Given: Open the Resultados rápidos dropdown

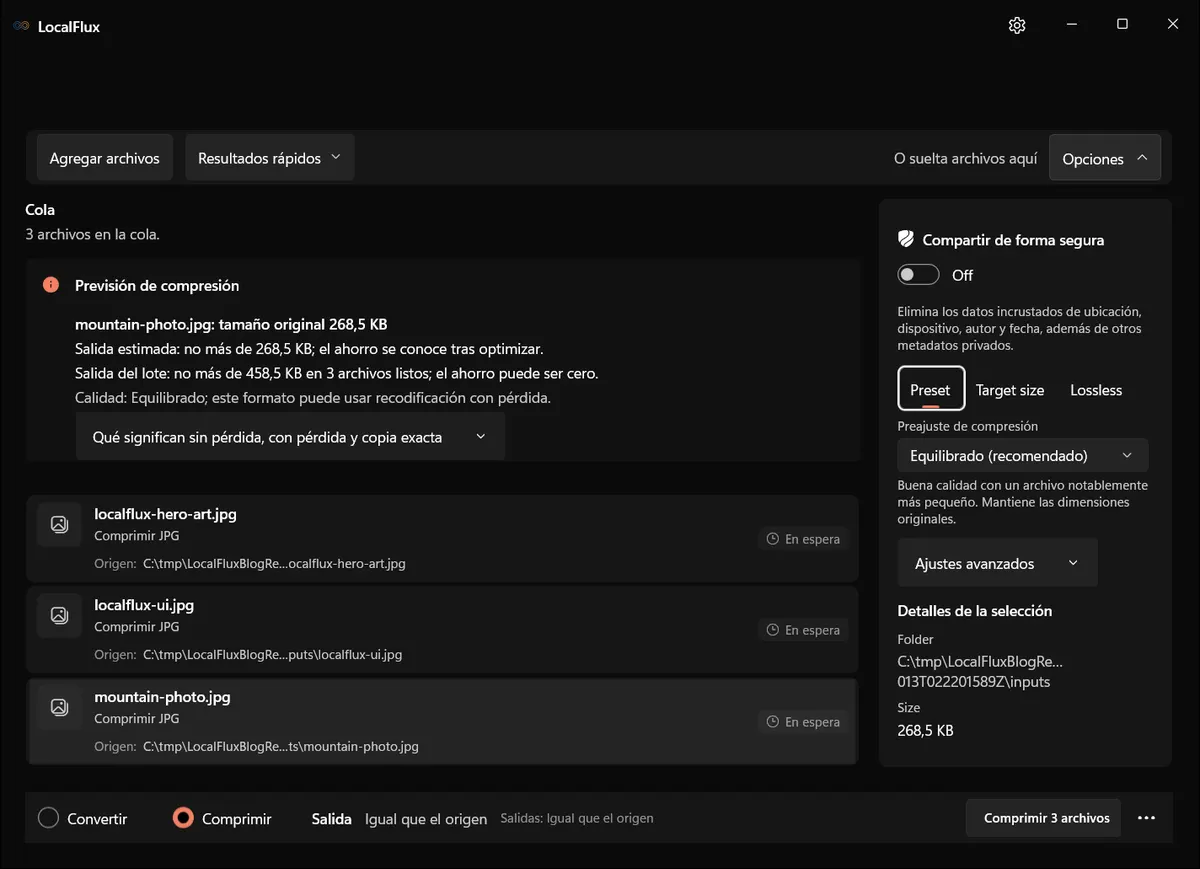Looking at the screenshot, I should tap(270, 158).
